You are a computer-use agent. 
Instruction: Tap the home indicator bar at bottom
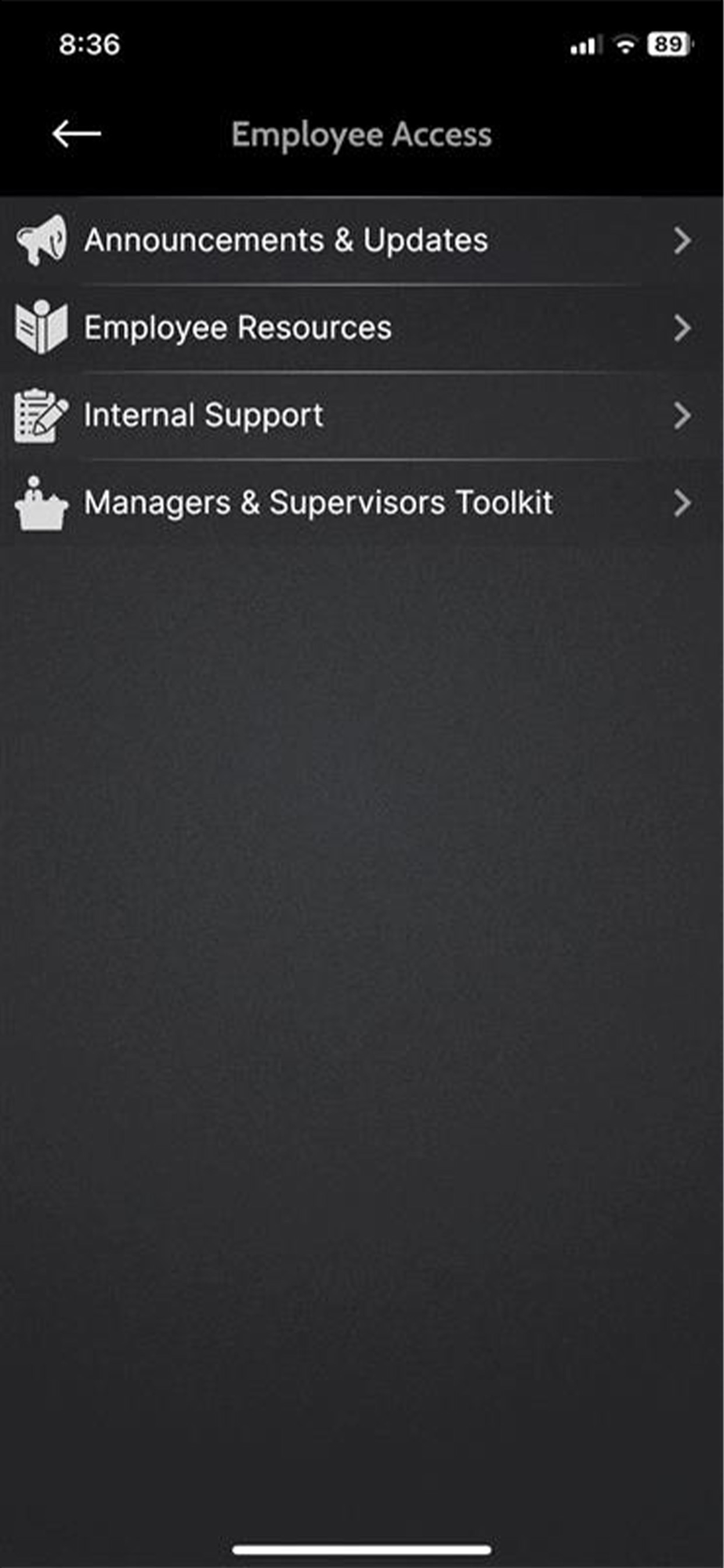tap(362, 1549)
